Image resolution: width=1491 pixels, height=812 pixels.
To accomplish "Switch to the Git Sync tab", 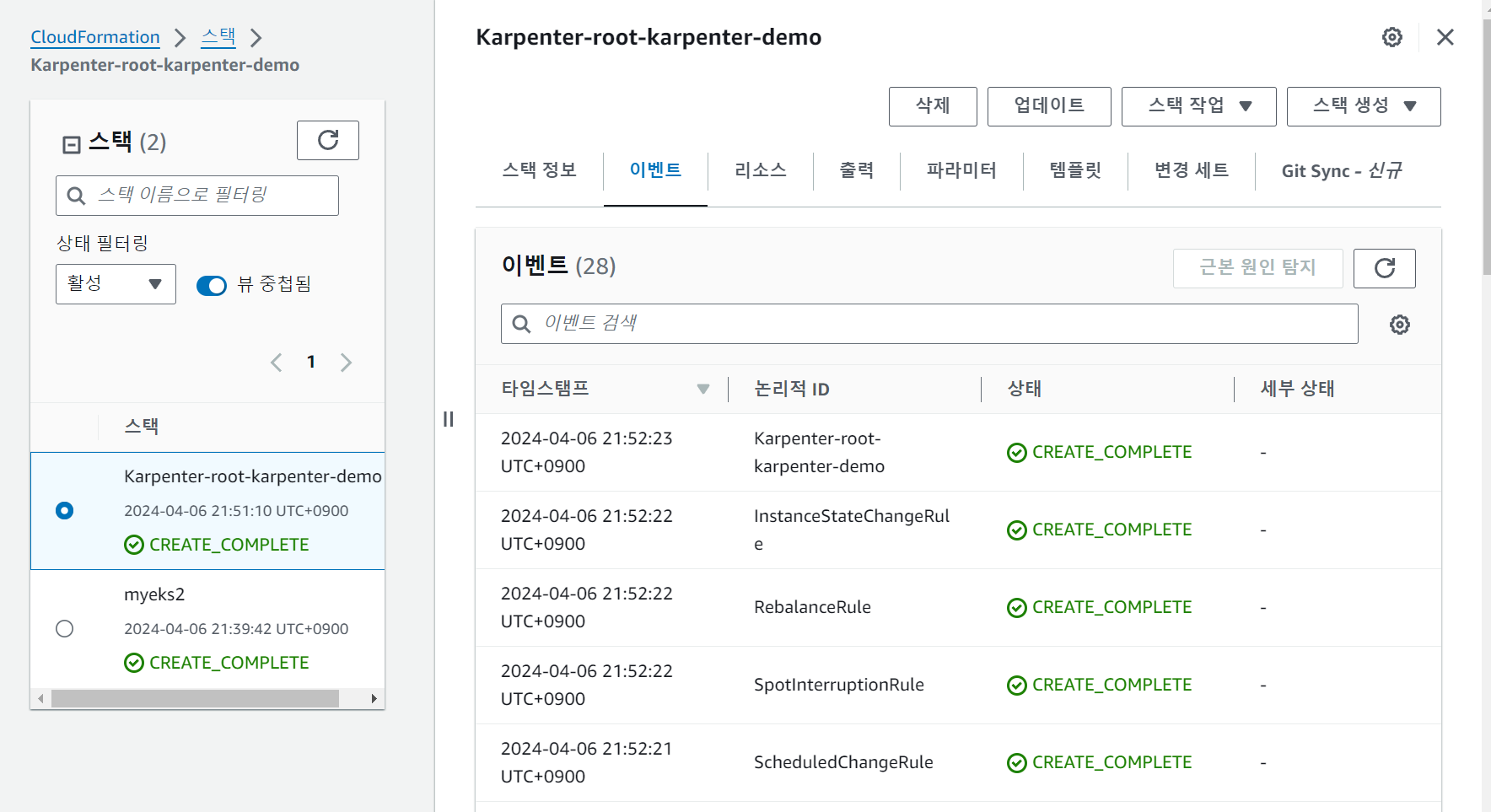I will [1342, 171].
